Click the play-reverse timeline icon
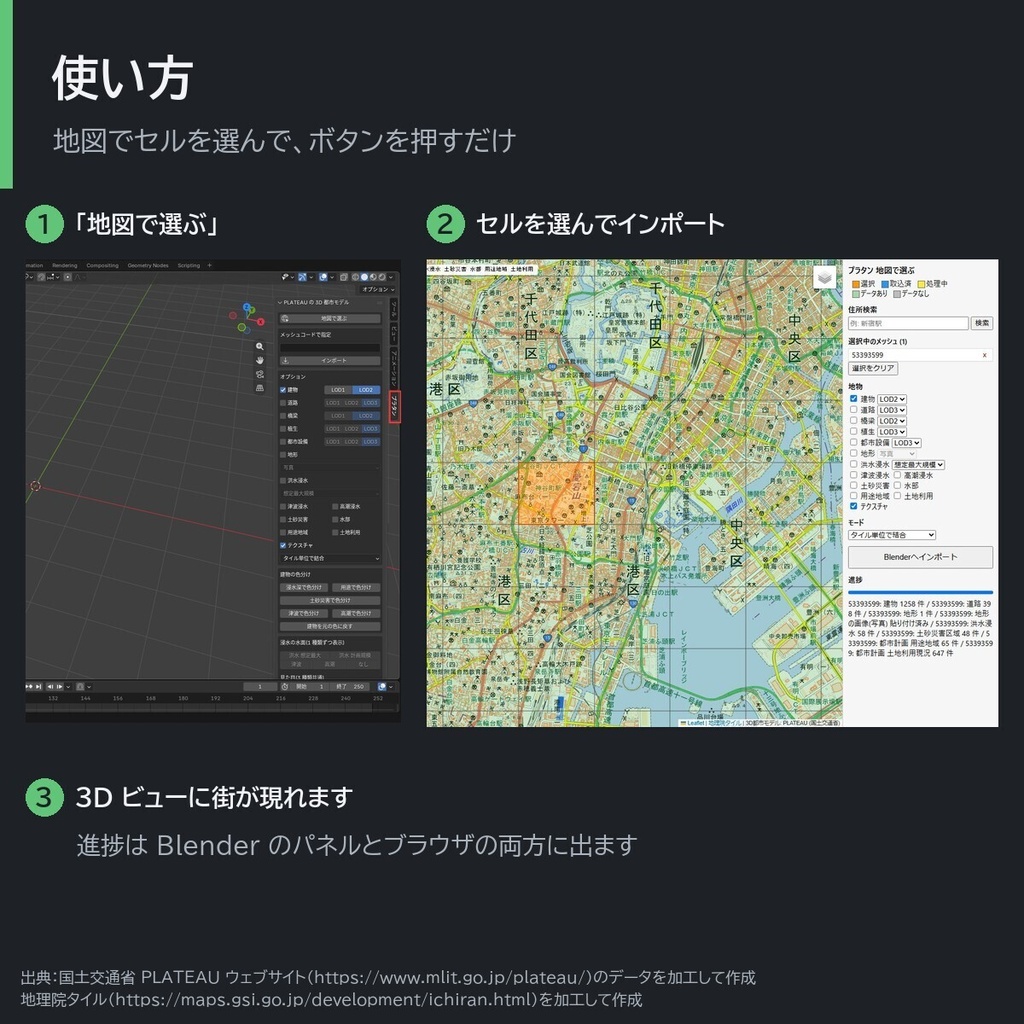Image resolution: width=1024 pixels, height=1024 pixels. pos(50,686)
